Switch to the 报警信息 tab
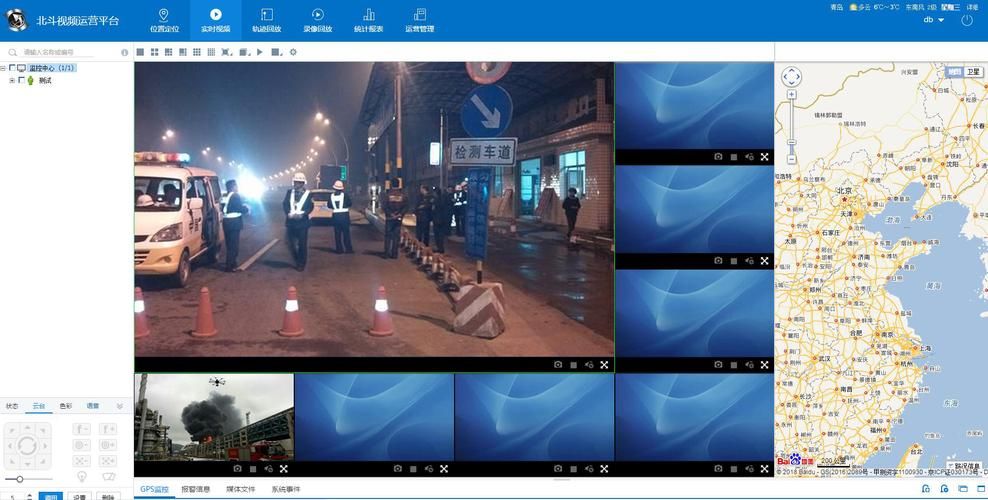The height and width of the screenshot is (500, 988). point(196,490)
